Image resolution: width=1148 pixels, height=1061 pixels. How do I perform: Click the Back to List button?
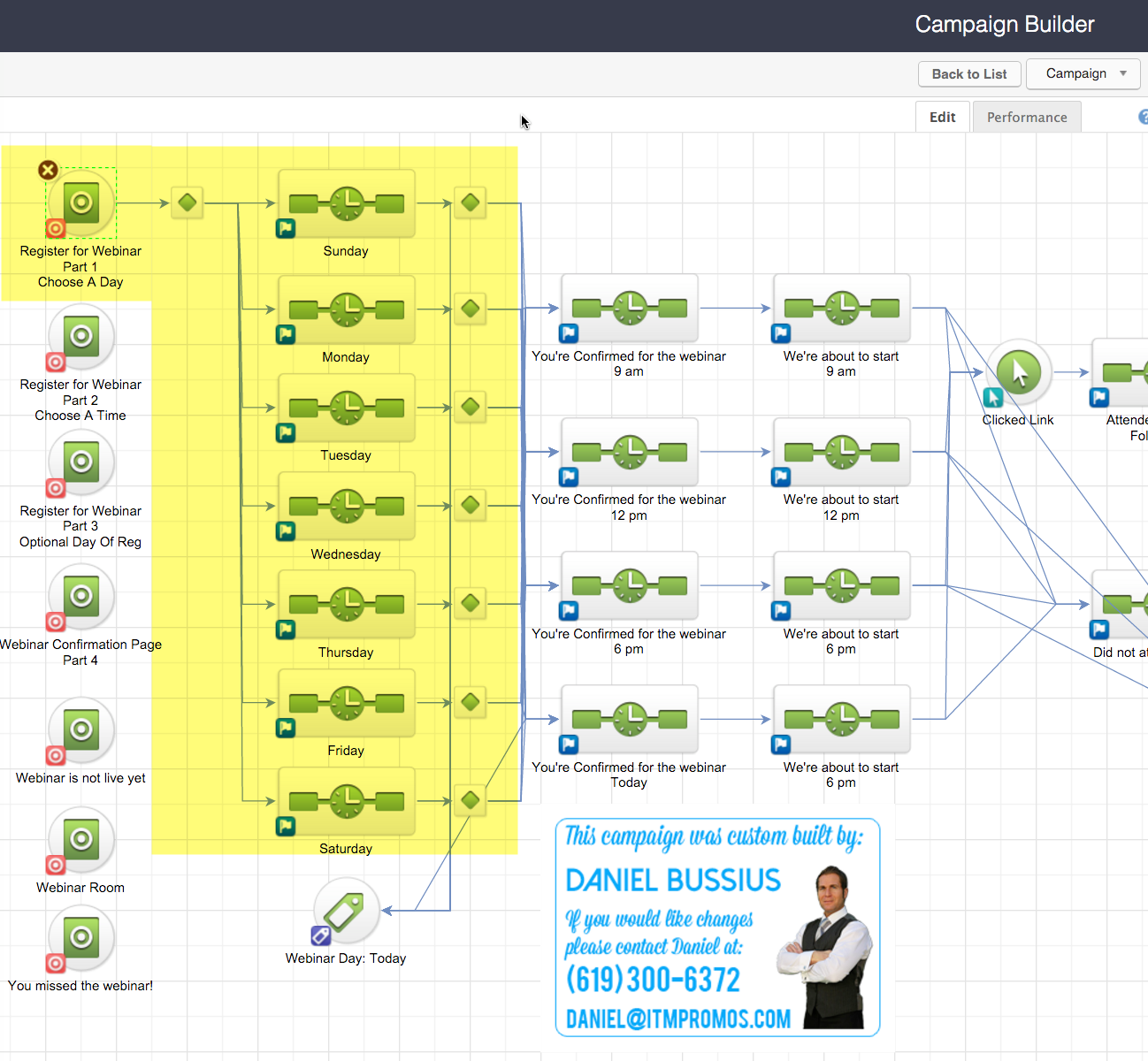[x=968, y=74]
